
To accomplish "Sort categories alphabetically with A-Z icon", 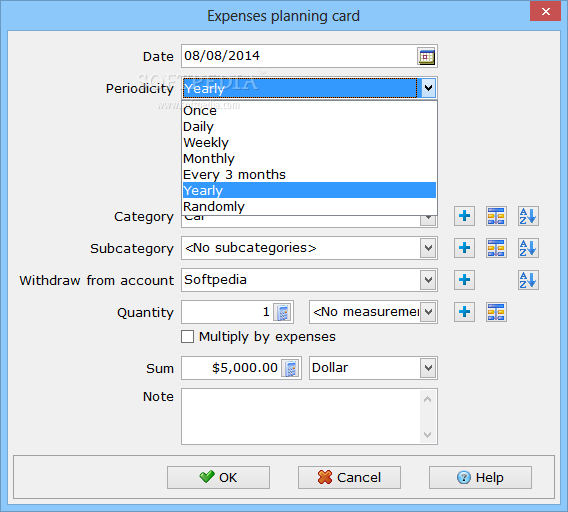I will [x=528, y=216].
